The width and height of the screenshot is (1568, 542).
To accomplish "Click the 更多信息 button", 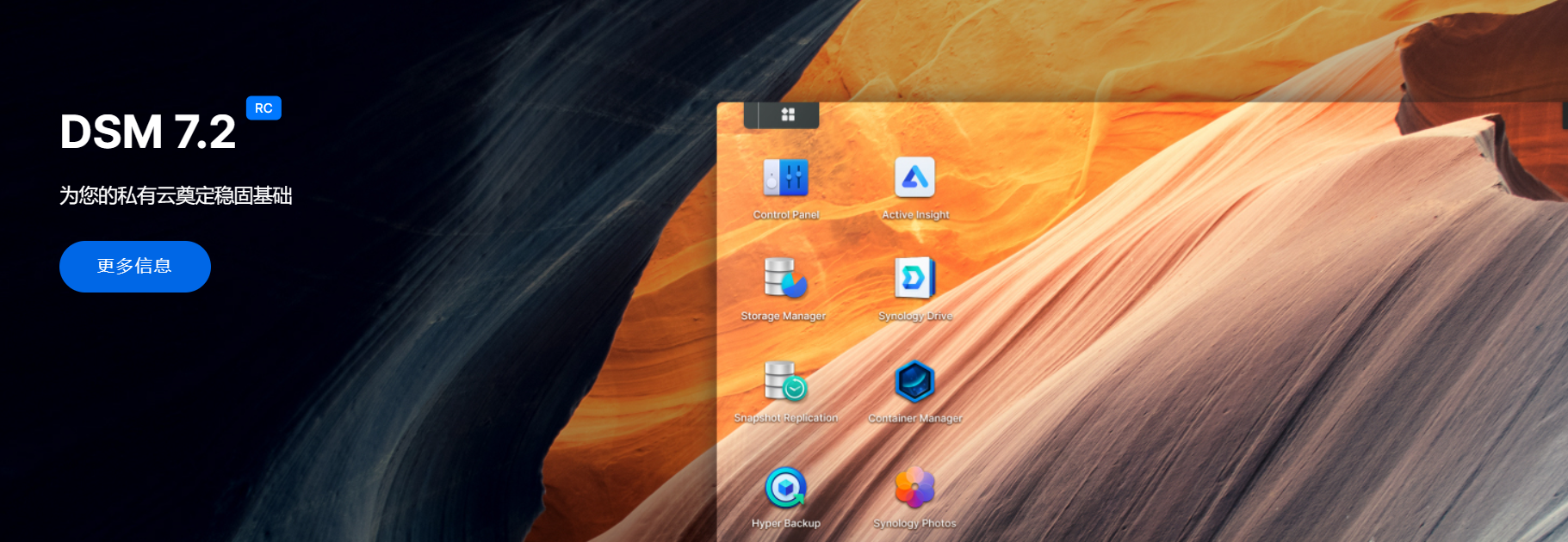I will [135, 267].
